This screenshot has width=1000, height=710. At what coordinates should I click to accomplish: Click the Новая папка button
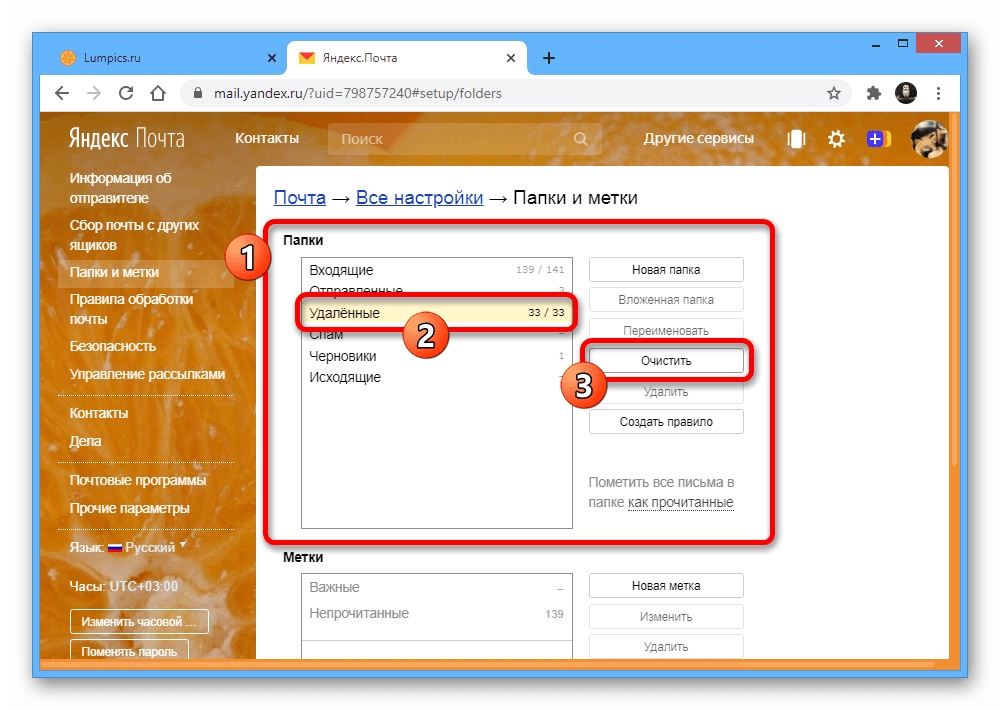pos(666,269)
